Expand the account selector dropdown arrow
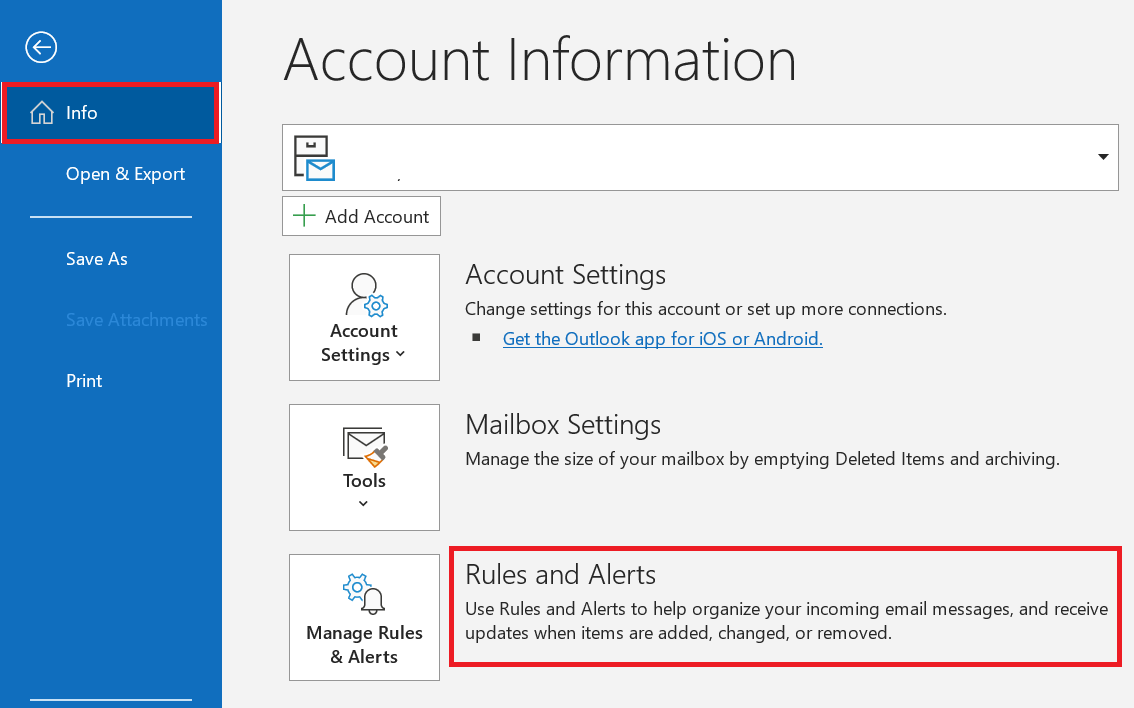Viewport: 1134px width, 708px height. click(x=1103, y=157)
